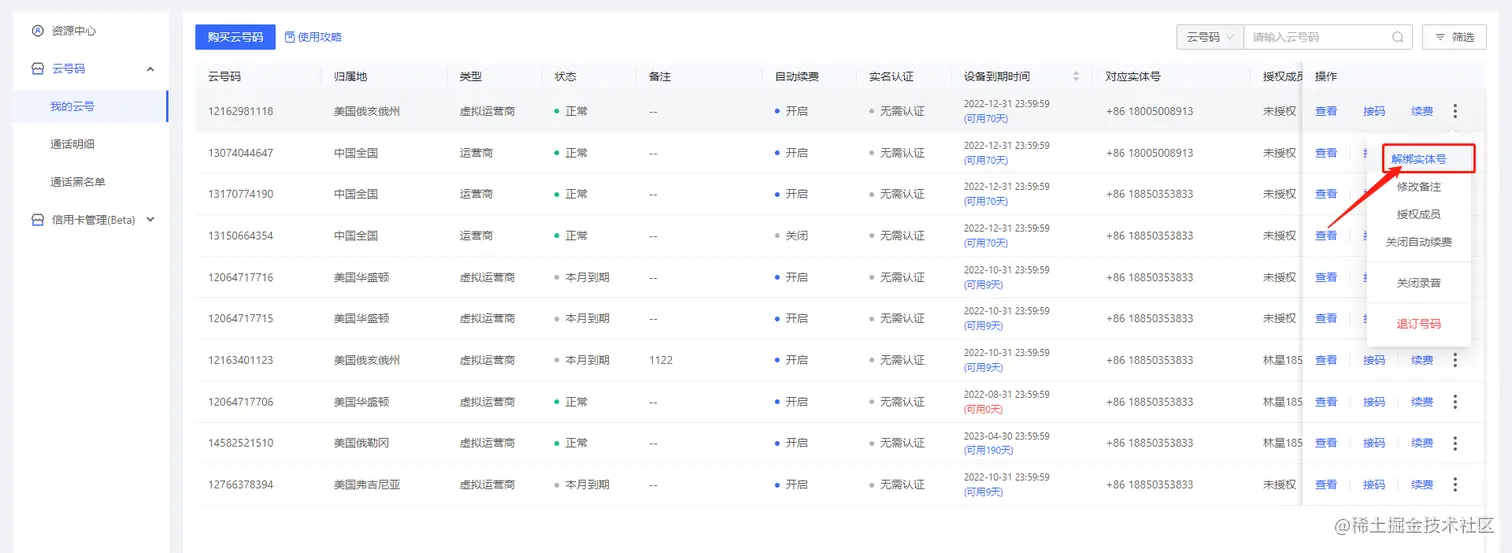Click the magnifier search icon
Image resolution: width=1512 pixels, height=553 pixels.
(x=1398, y=37)
